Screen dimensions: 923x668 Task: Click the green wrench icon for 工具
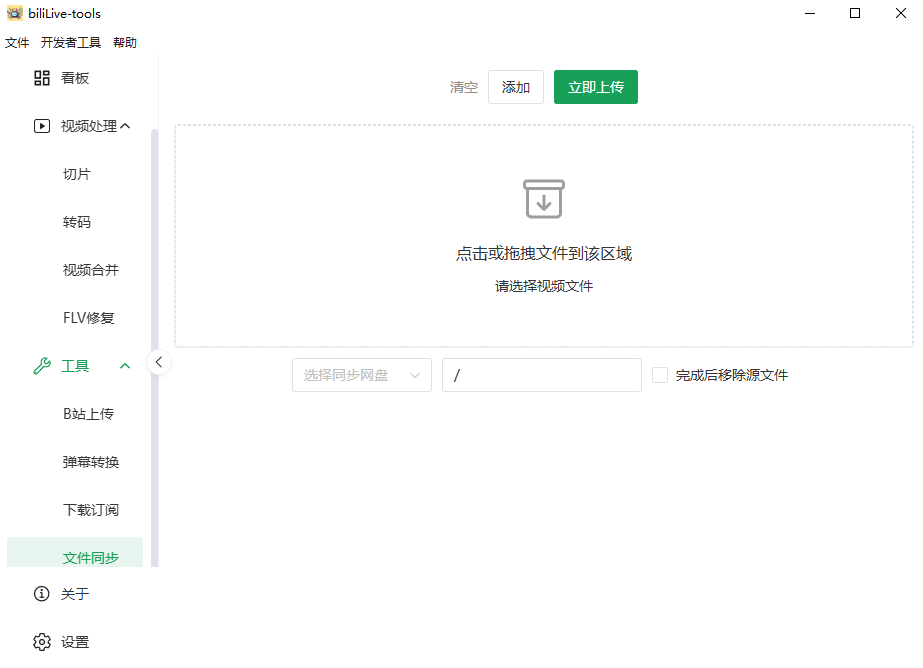pyautogui.click(x=42, y=366)
